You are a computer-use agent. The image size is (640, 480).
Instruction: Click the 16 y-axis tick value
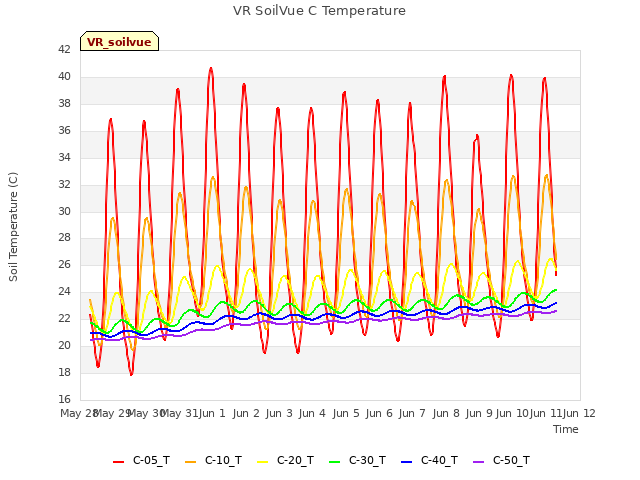(x=64, y=399)
